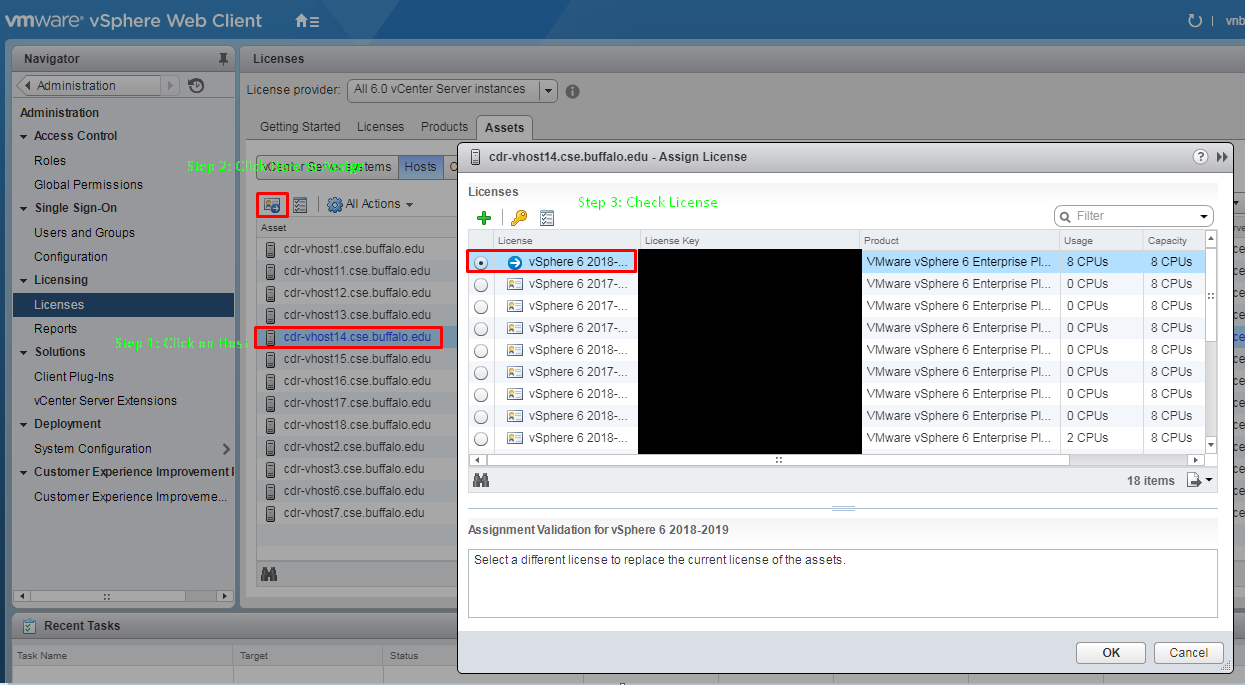Click the license icon on the 2 CPUs usage row
Viewport: 1245px width, 685px height.
[515, 438]
